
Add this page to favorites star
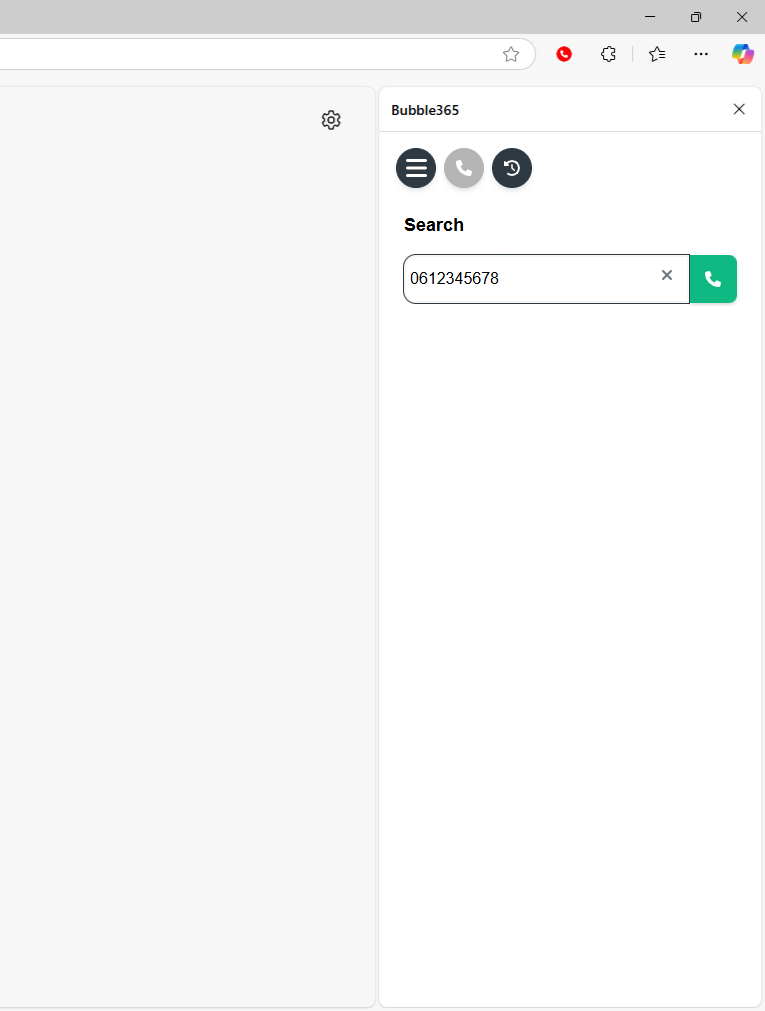[x=511, y=54]
